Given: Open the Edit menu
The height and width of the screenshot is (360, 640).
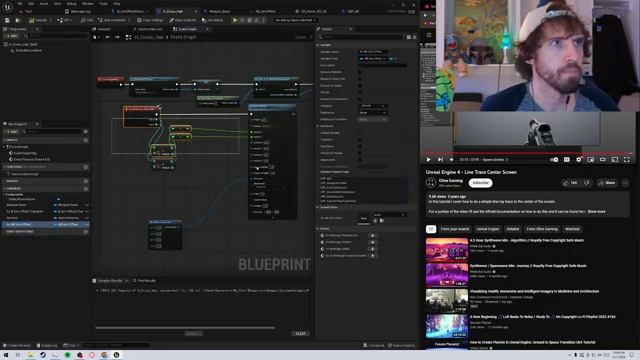Looking at the screenshot, I should (31, 4).
